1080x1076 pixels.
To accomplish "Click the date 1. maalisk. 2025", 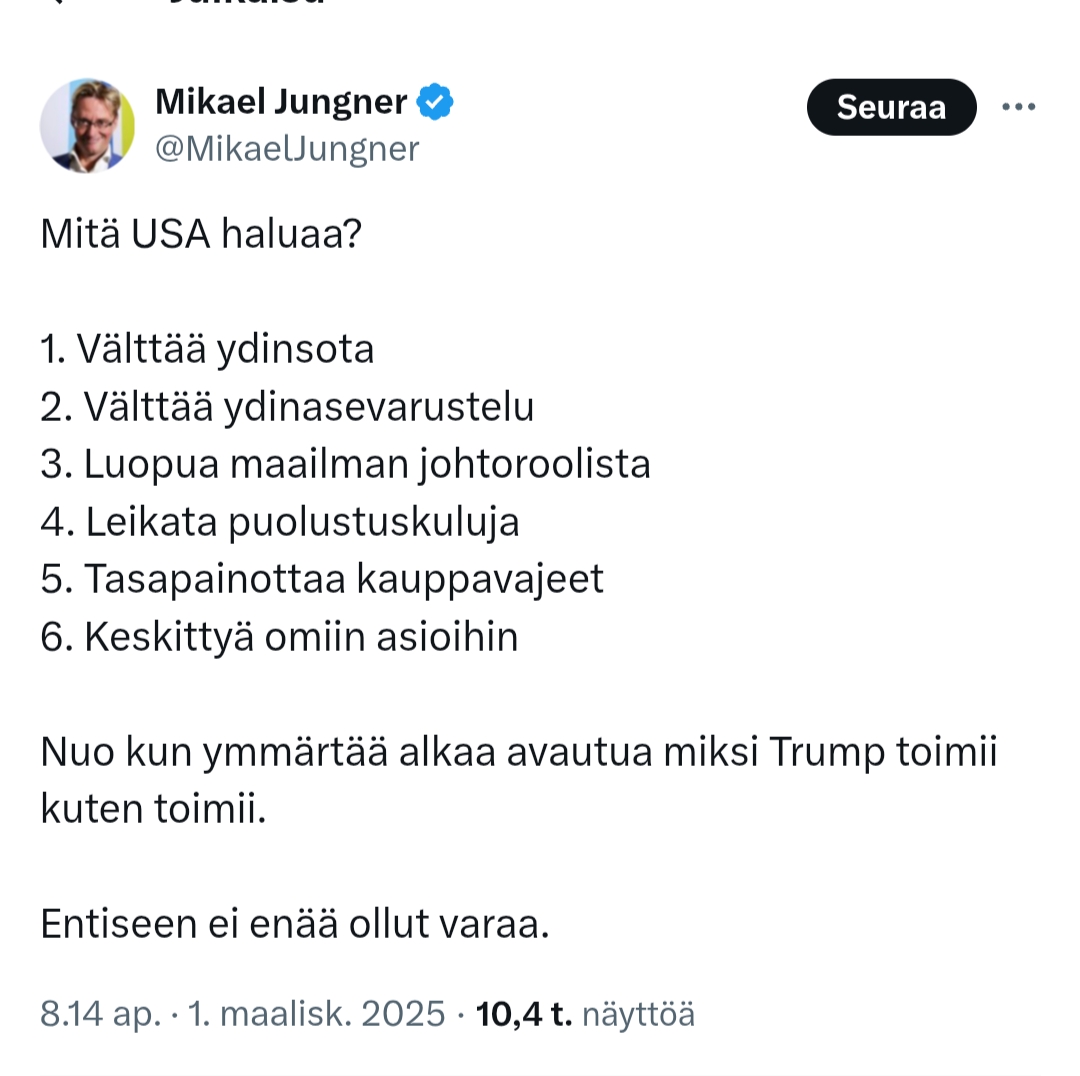I will coord(317,1014).
